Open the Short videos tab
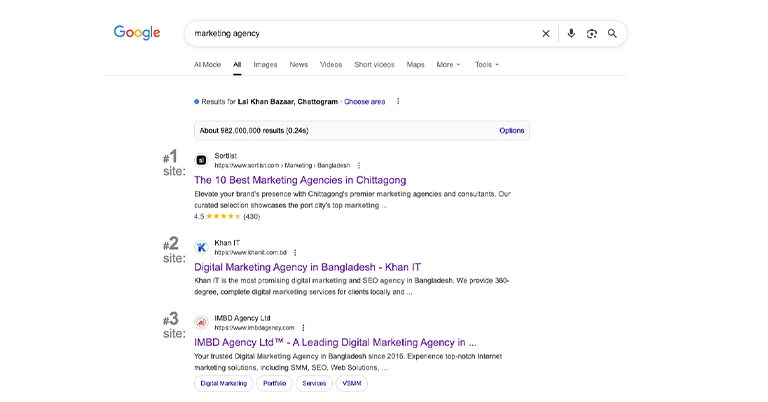Viewport: 768px width, 402px height. 374,65
